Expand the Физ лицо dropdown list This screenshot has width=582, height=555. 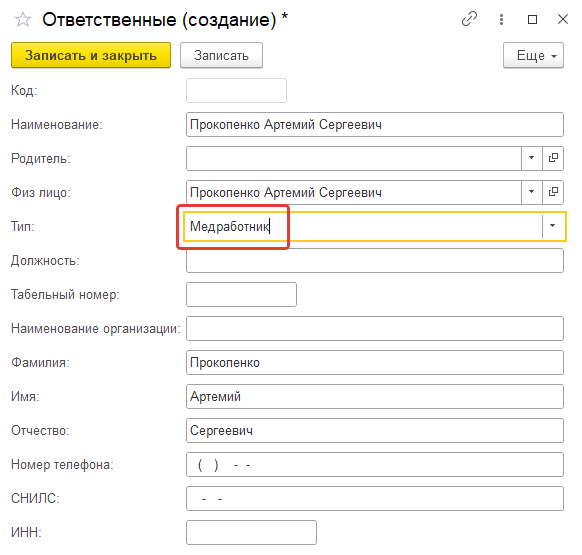click(532, 192)
